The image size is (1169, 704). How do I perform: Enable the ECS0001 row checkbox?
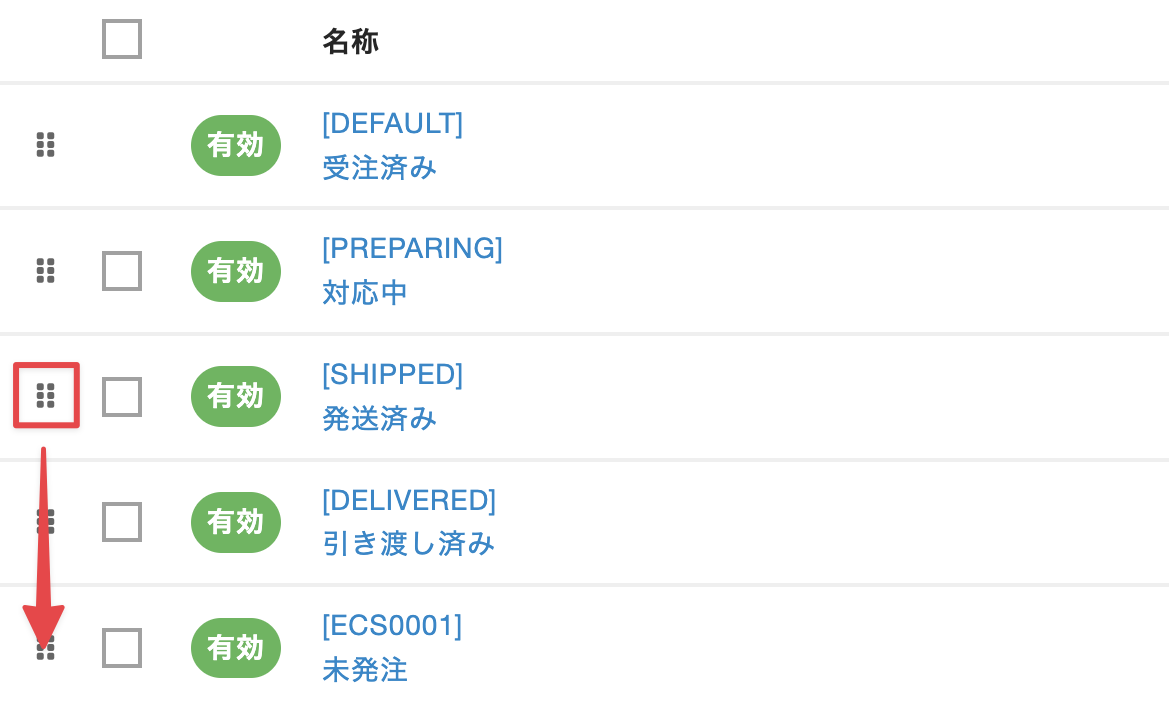[x=122, y=648]
